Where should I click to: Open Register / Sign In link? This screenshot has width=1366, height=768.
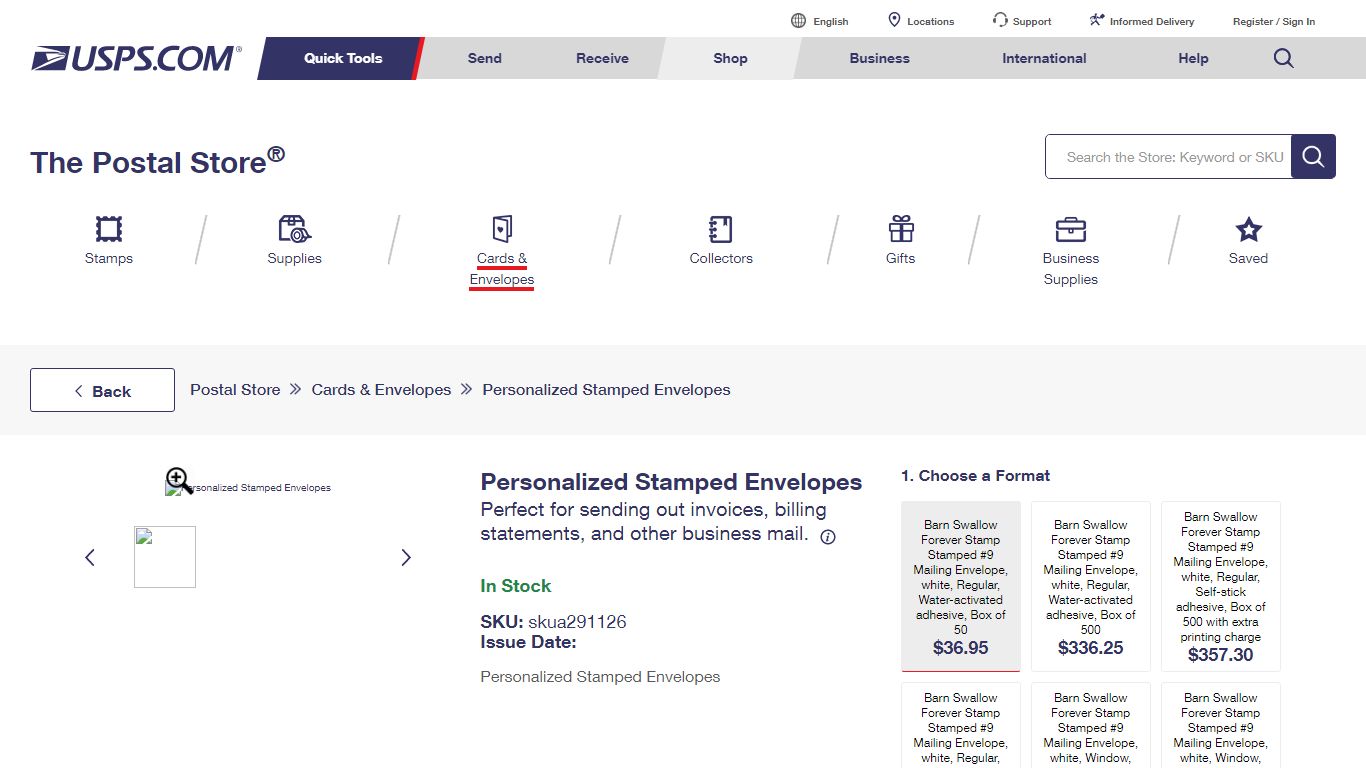[1274, 21]
